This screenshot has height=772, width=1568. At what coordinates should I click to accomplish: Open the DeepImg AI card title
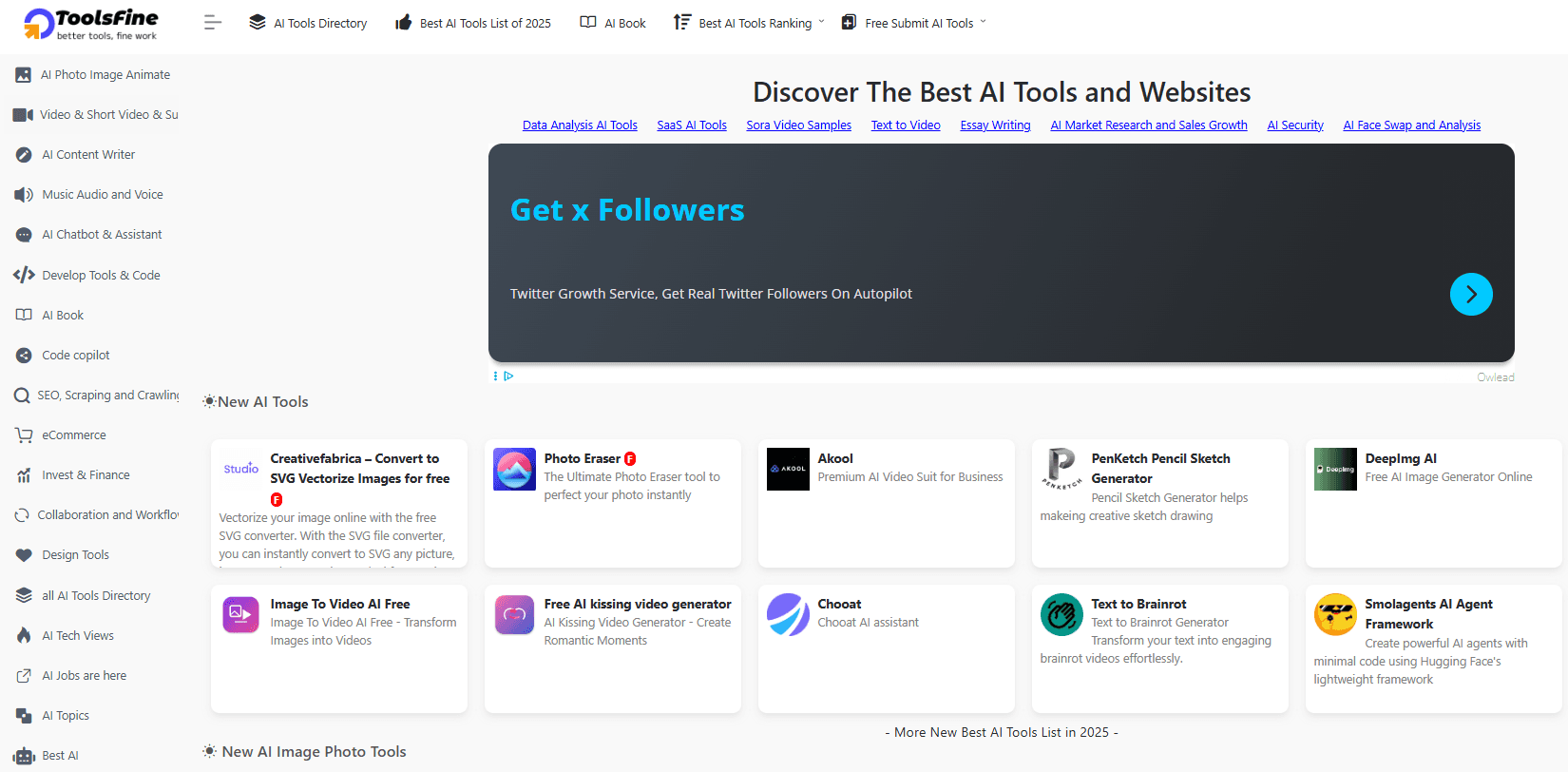pos(1401,458)
